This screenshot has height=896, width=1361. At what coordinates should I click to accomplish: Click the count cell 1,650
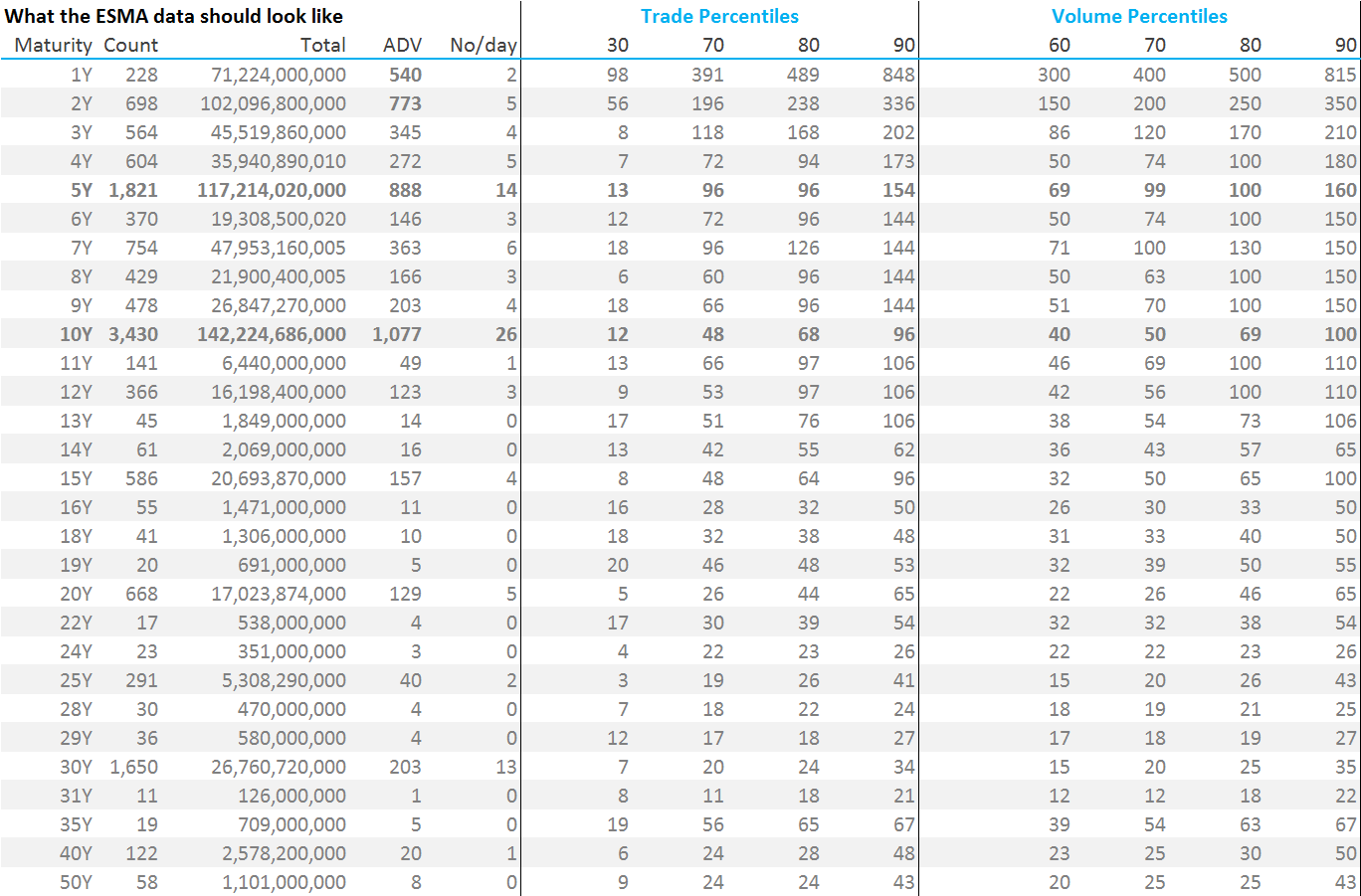coord(133,767)
